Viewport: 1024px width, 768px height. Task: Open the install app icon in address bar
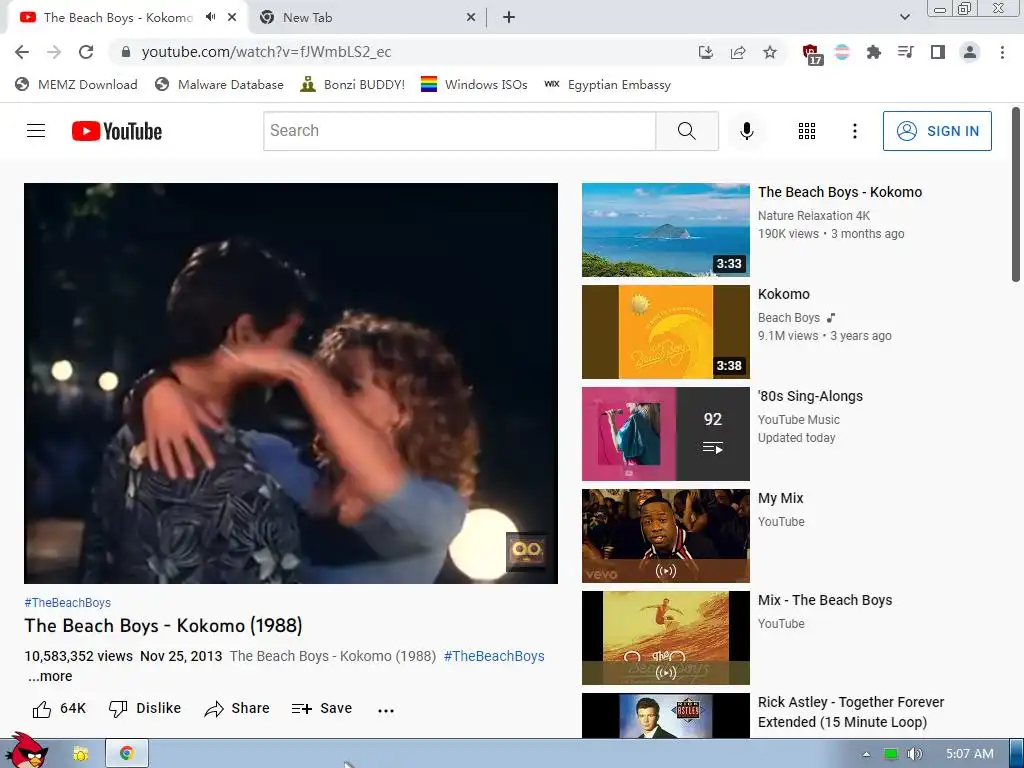[705, 52]
